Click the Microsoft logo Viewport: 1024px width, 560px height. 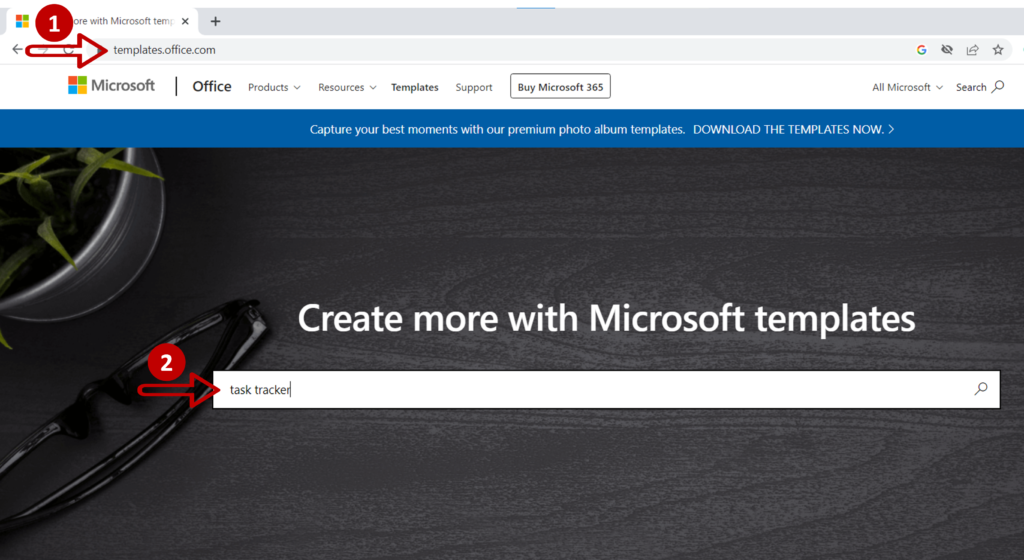point(111,86)
